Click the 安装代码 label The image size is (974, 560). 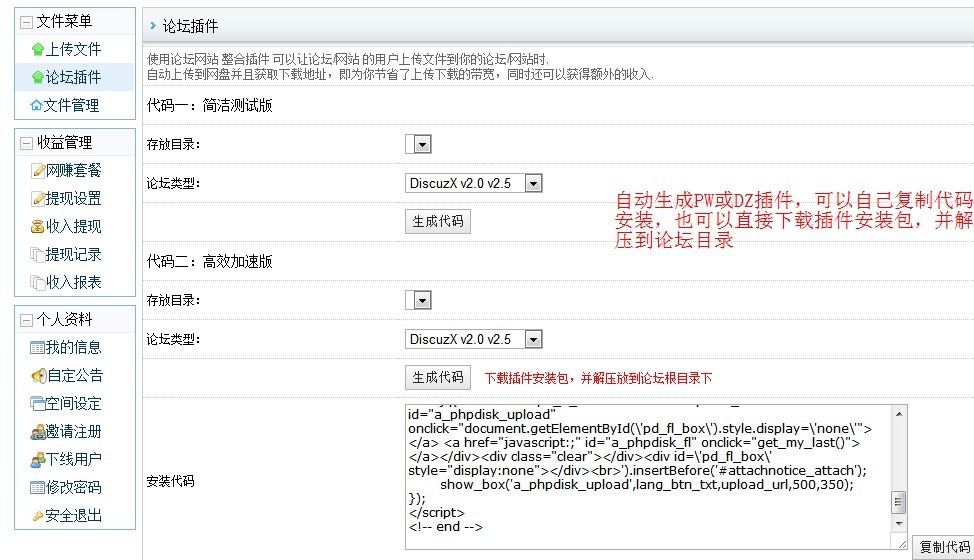[170, 481]
